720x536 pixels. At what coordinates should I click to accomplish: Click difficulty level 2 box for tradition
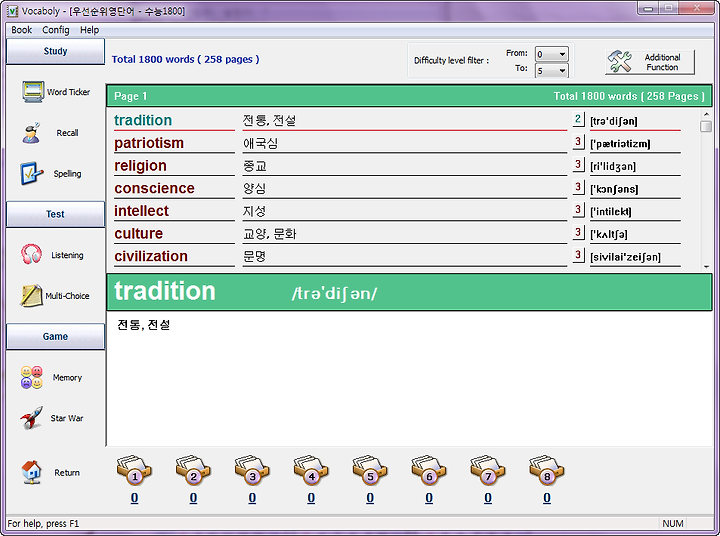coord(578,119)
